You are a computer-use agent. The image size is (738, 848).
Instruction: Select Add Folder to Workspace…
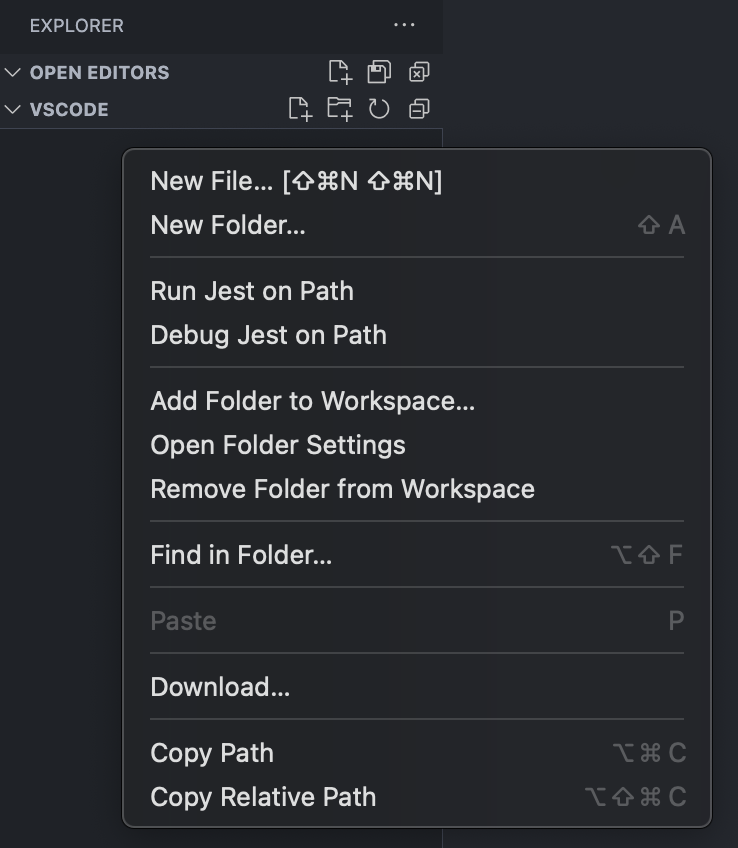[417, 401]
